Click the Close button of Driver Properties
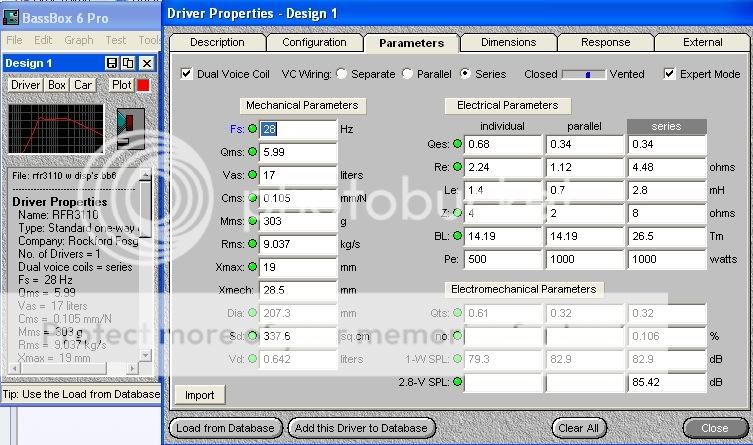This screenshot has height=445, width=753. point(715,428)
